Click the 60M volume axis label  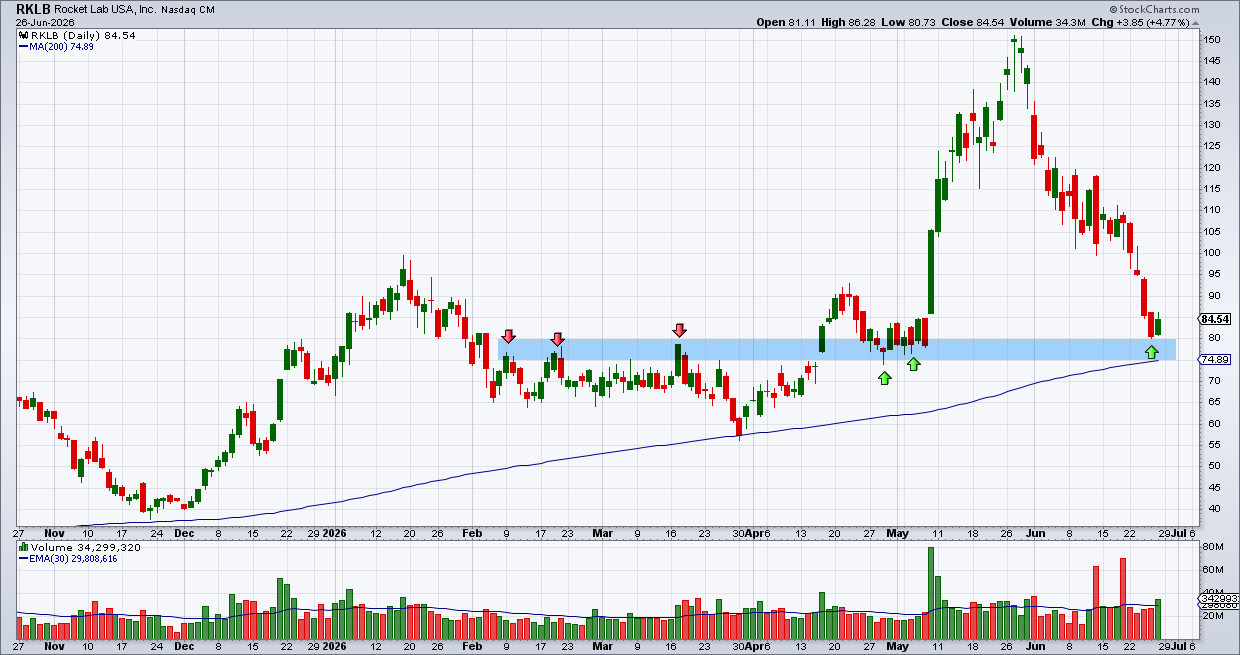coord(1212,571)
